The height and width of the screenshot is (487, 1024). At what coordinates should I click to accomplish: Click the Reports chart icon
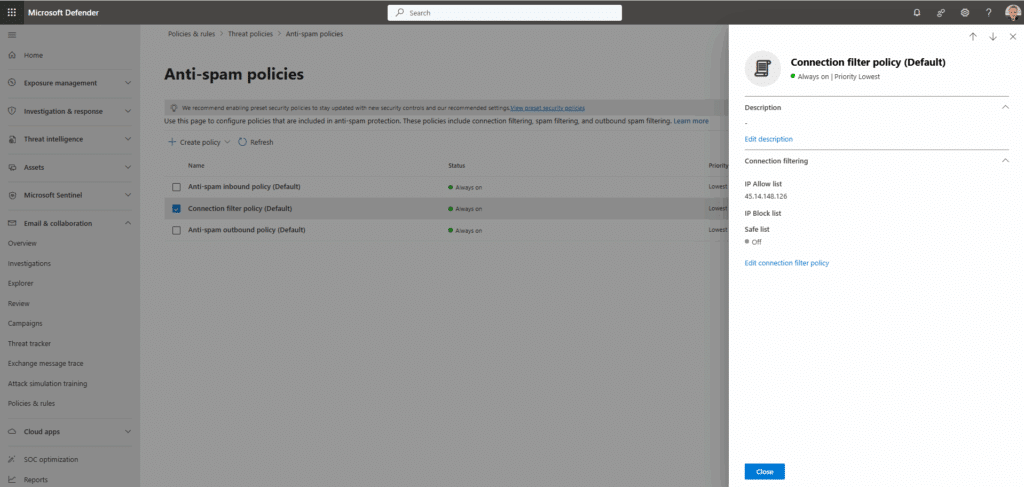coord(12,480)
